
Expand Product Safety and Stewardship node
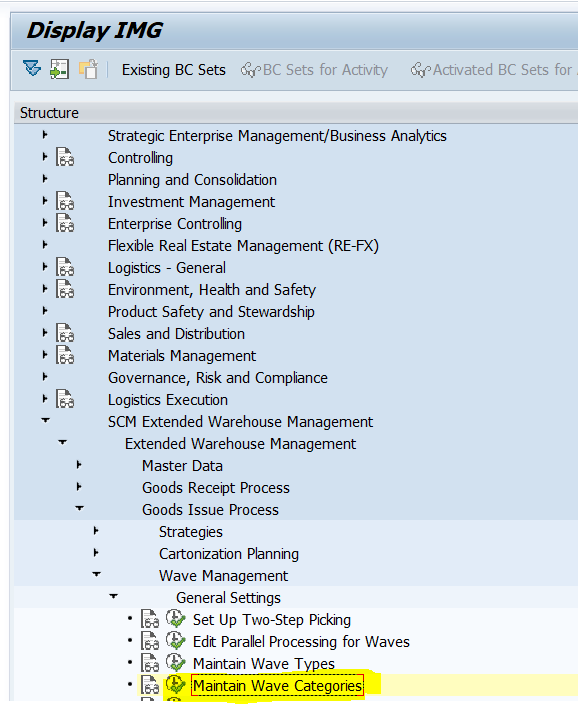44,310
